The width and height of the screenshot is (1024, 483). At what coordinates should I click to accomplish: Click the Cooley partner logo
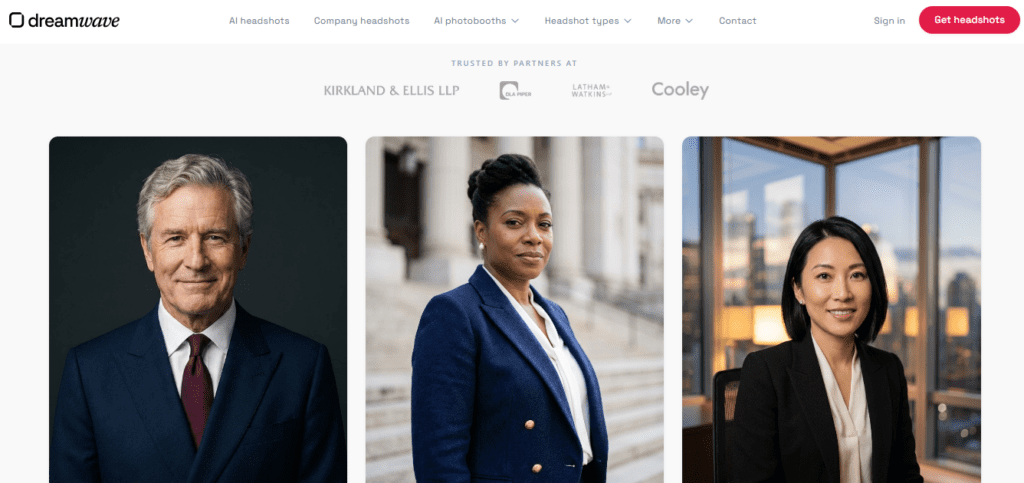tap(680, 90)
